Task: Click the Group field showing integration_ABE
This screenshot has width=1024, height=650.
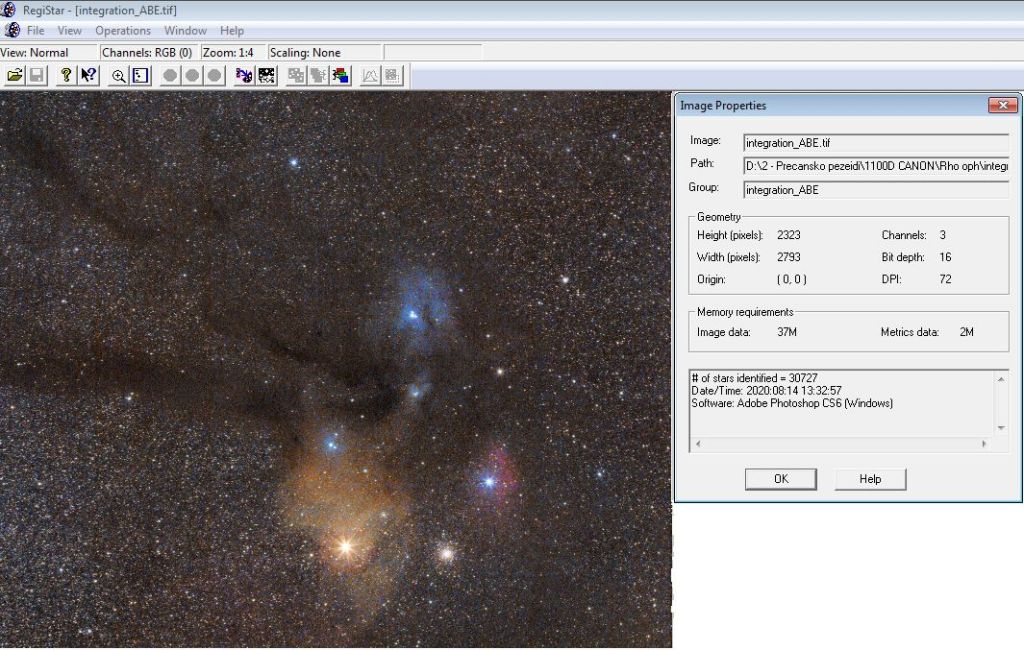Action: pyautogui.click(x=876, y=189)
